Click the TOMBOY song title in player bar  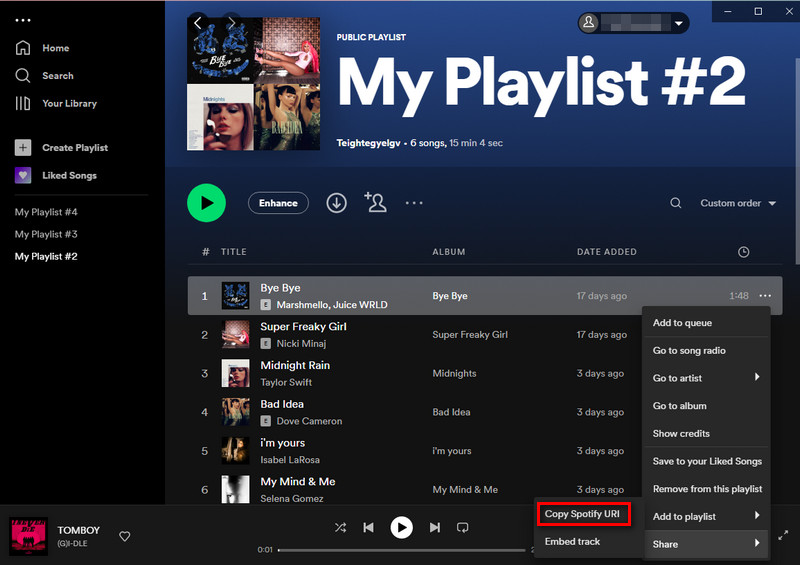click(79, 530)
